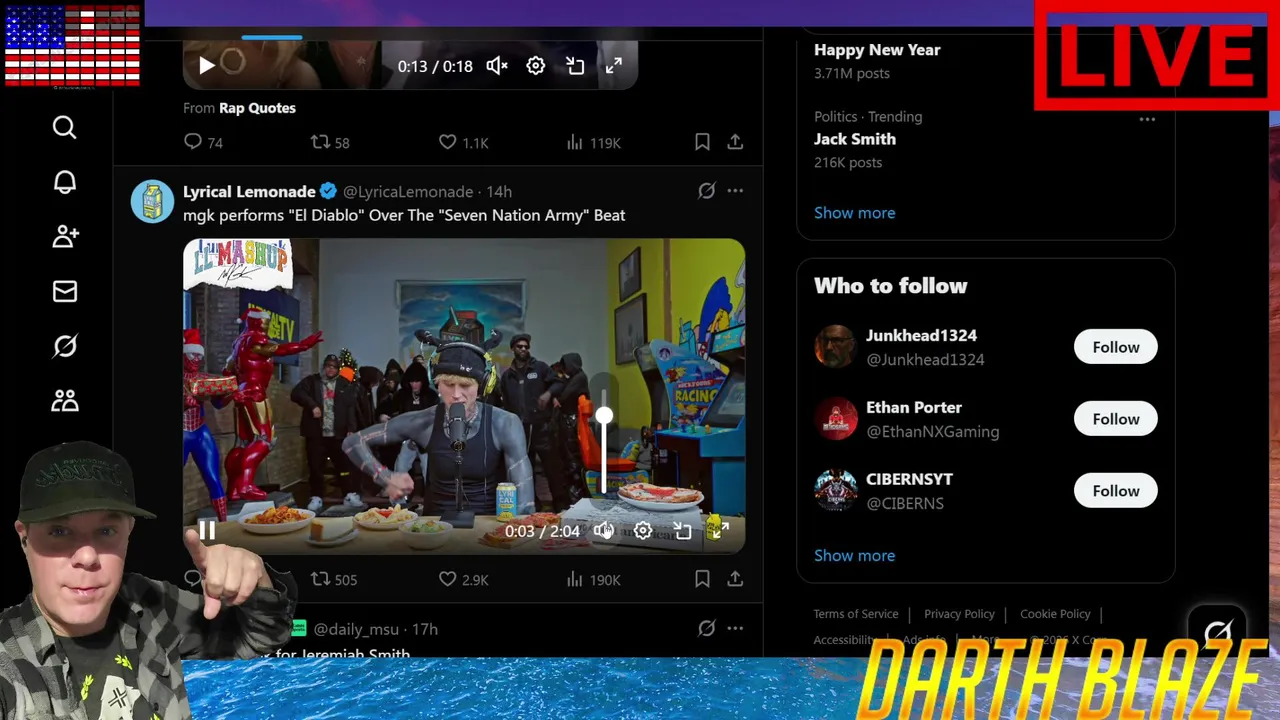This screenshot has height=720, width=1280.
Task: Share the Lyrical Lemonade post
Action: click(735, 579)
